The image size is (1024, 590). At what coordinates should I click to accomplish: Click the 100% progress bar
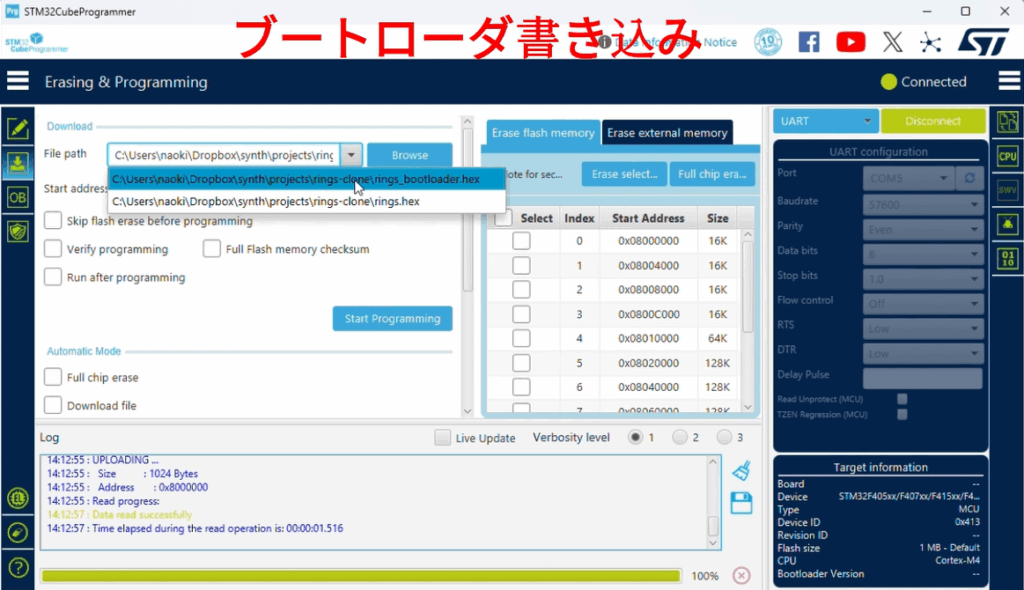tap(360, 576)
